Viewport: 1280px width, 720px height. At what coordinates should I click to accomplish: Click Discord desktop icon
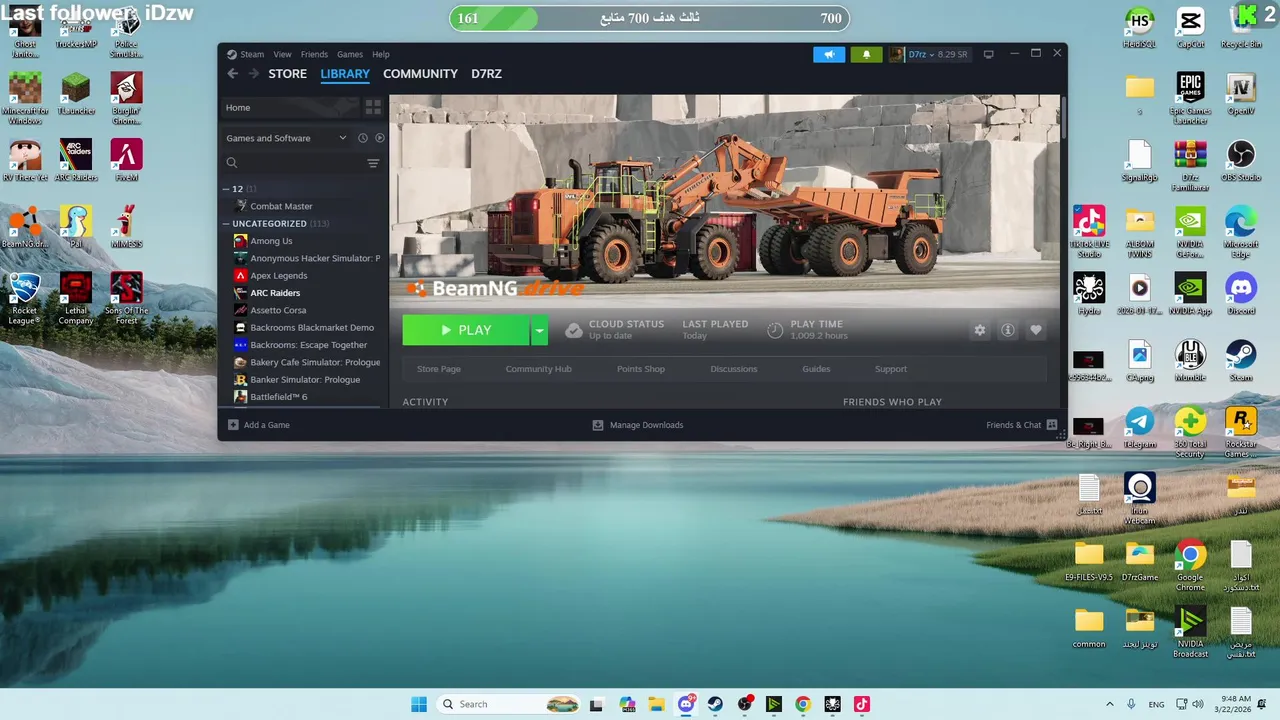1241,294
